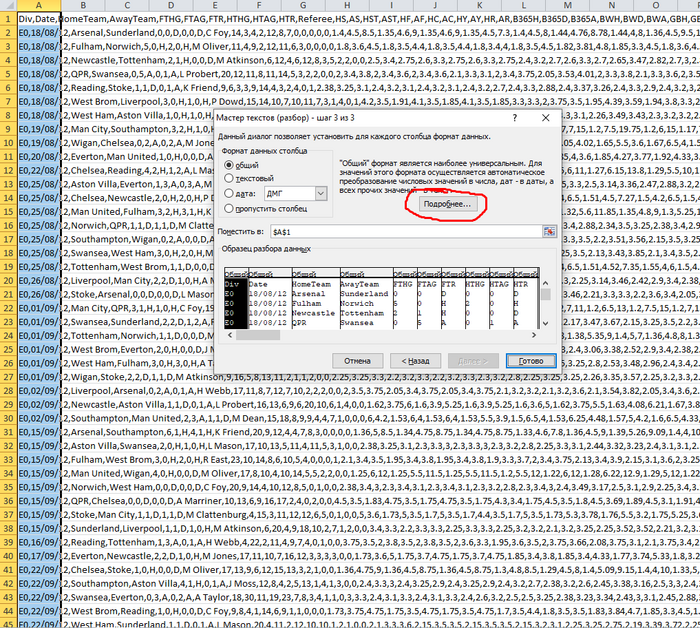
Task: Click the row with 'West Brom,Liverpool,3,0,H'
Action: tap(359, 102)
